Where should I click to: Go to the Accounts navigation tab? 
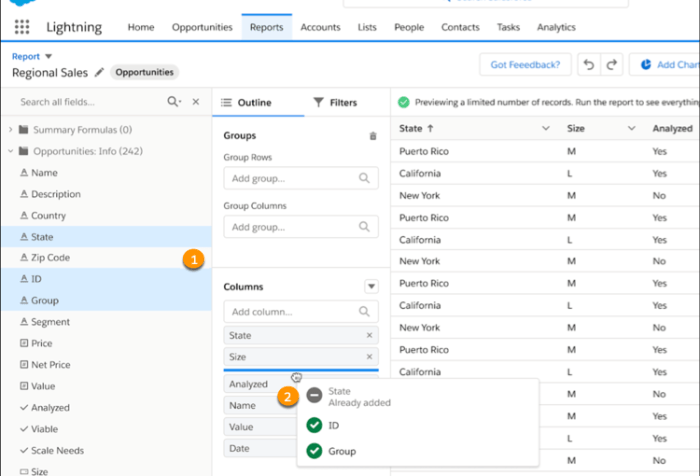[x=320, y=27]
